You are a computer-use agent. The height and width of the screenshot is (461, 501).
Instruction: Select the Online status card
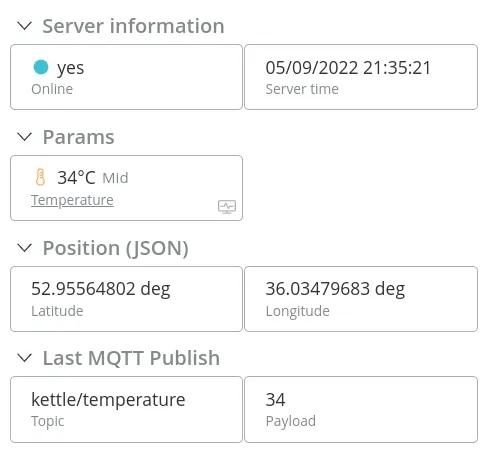coord(126,77)
